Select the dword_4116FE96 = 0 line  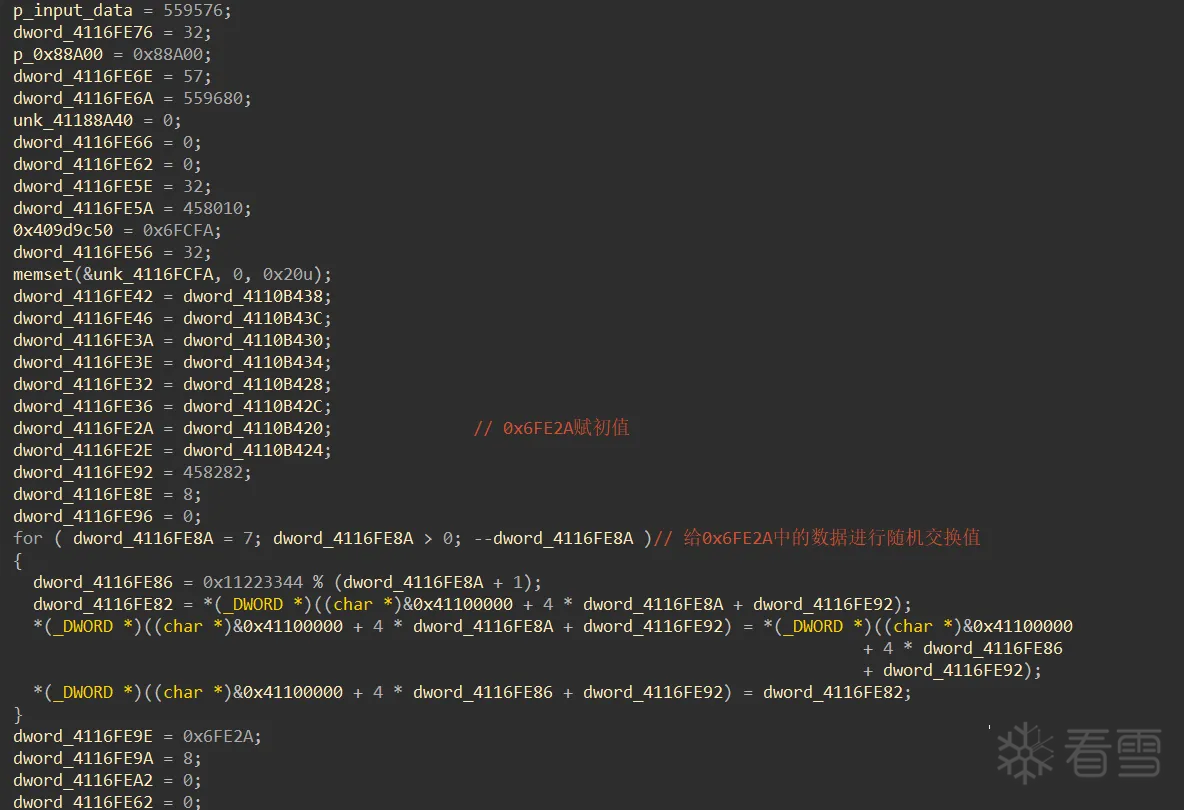(x=107, y=516)
